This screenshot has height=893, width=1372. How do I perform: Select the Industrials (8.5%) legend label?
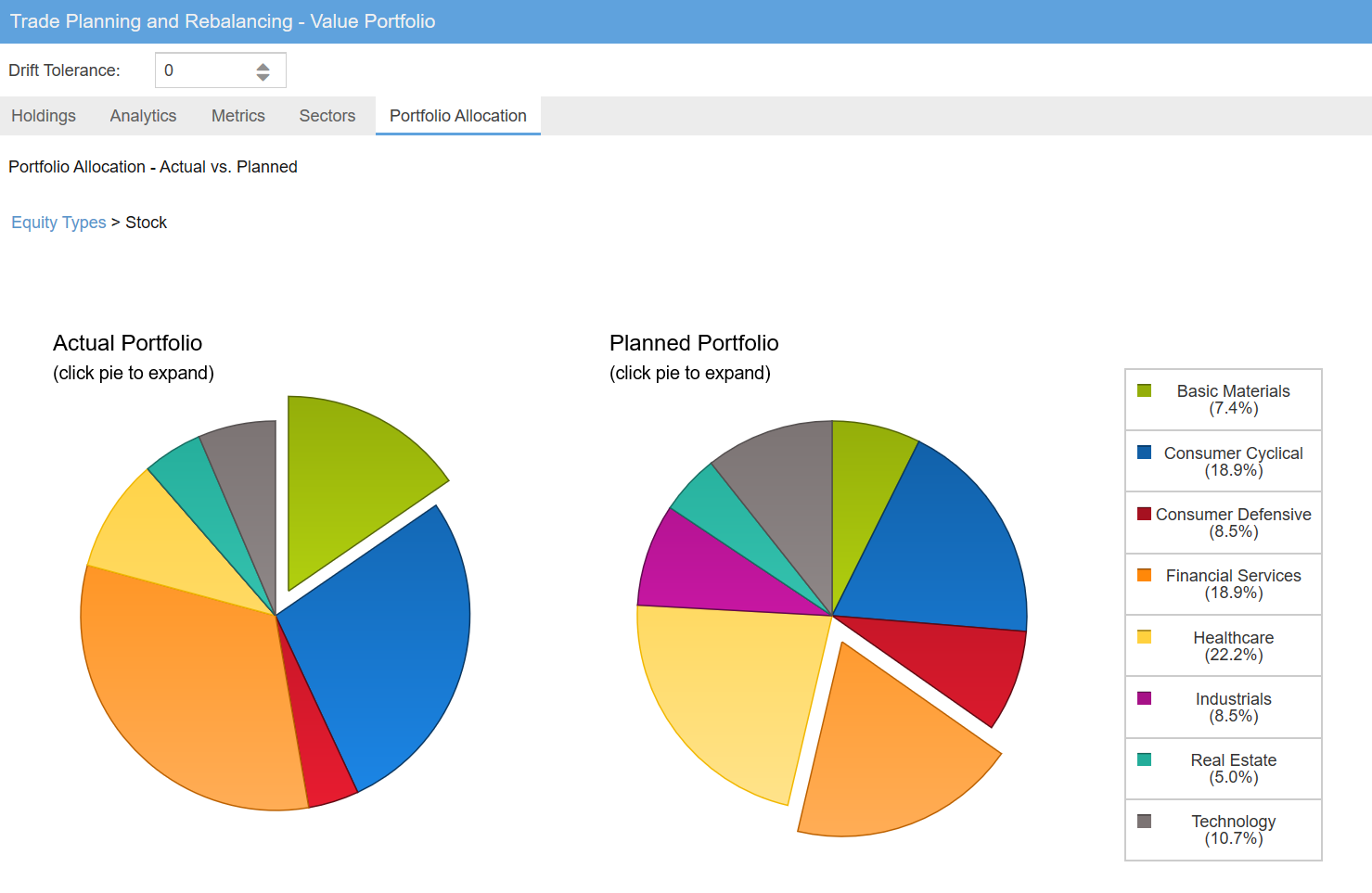(x=1234, y=708)
